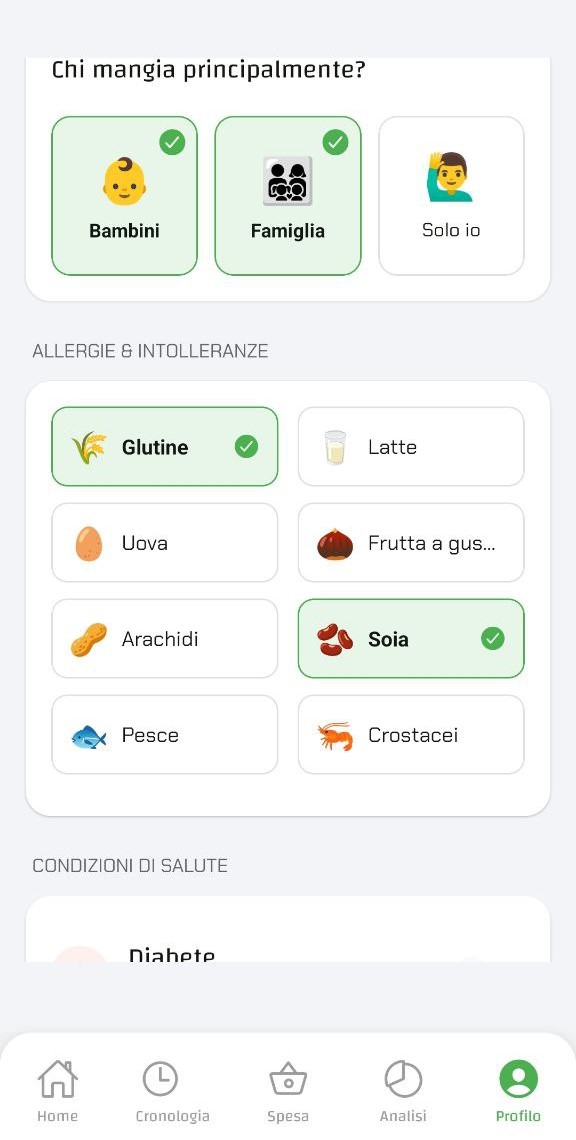Click the peanut icon on Arachidi
Screen dimensions: 576x1140
tap(88, 638)
